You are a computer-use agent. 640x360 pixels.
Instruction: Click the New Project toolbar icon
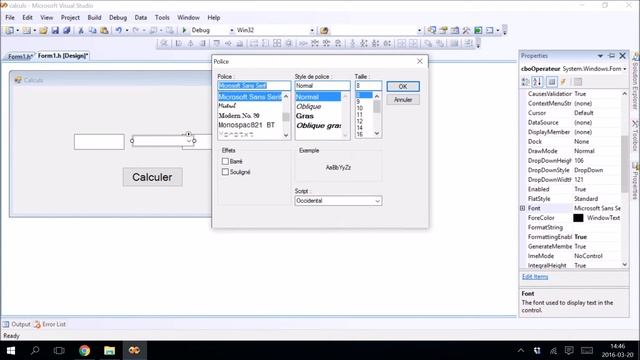click(9, 30)
